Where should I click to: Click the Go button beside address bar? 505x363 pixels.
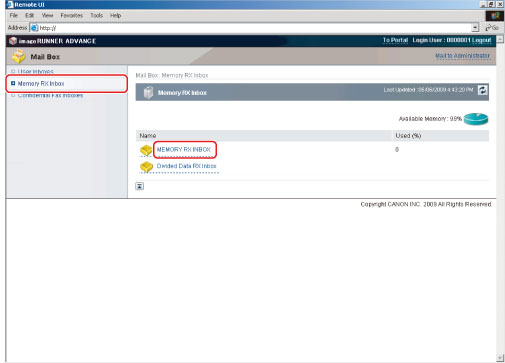[x=492, y=28]
